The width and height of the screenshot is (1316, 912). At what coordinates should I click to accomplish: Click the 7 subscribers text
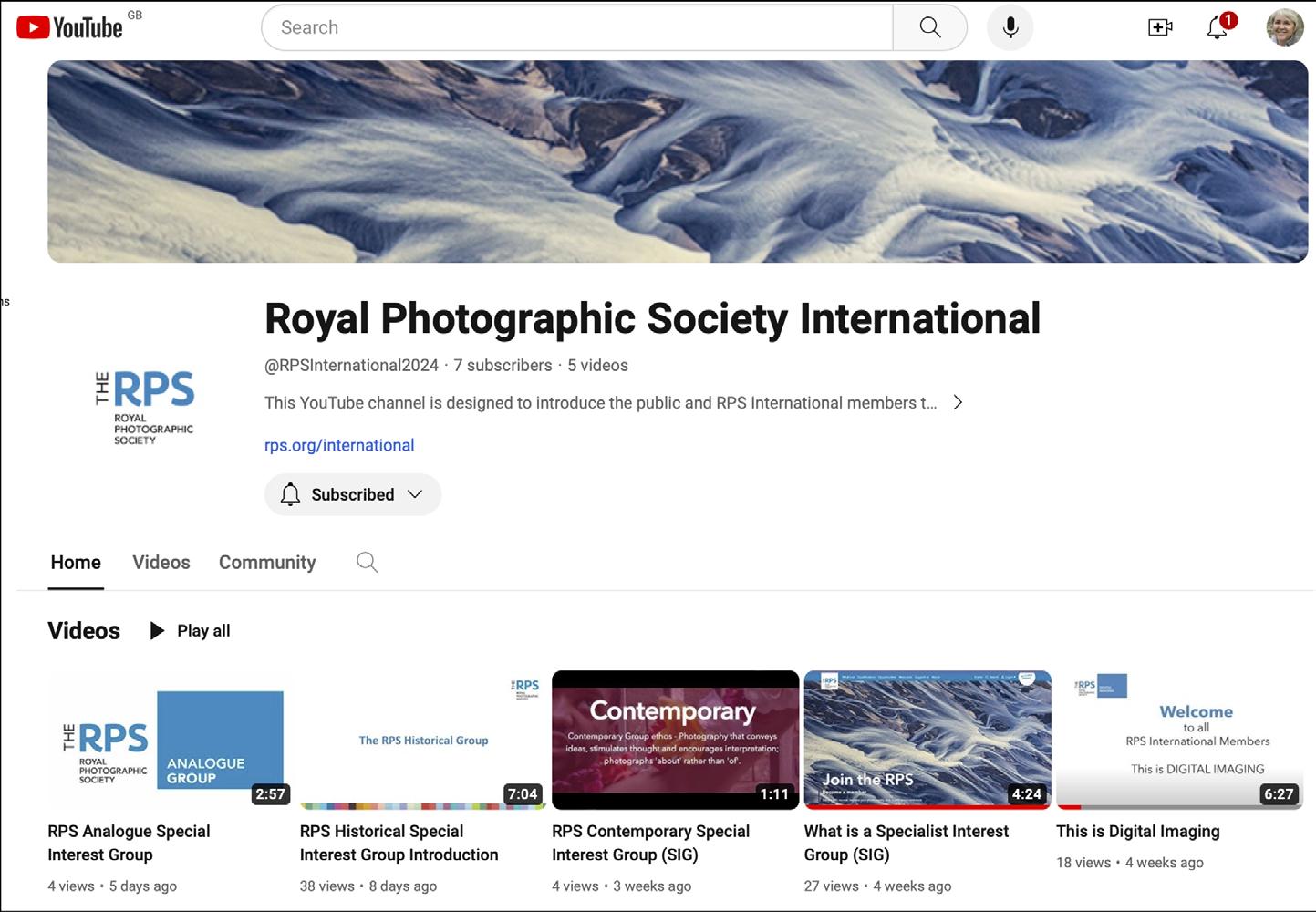click(503, 365)
